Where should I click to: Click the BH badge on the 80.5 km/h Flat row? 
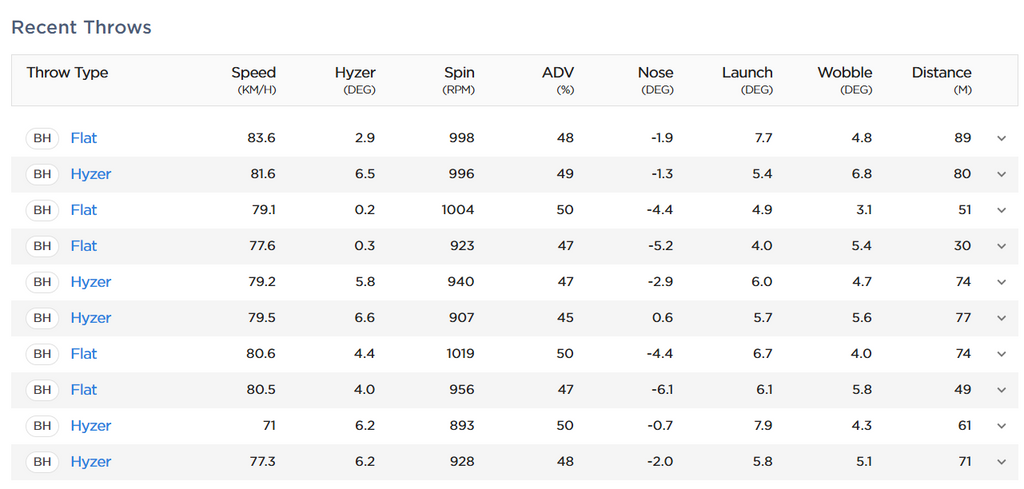[42, 390]
